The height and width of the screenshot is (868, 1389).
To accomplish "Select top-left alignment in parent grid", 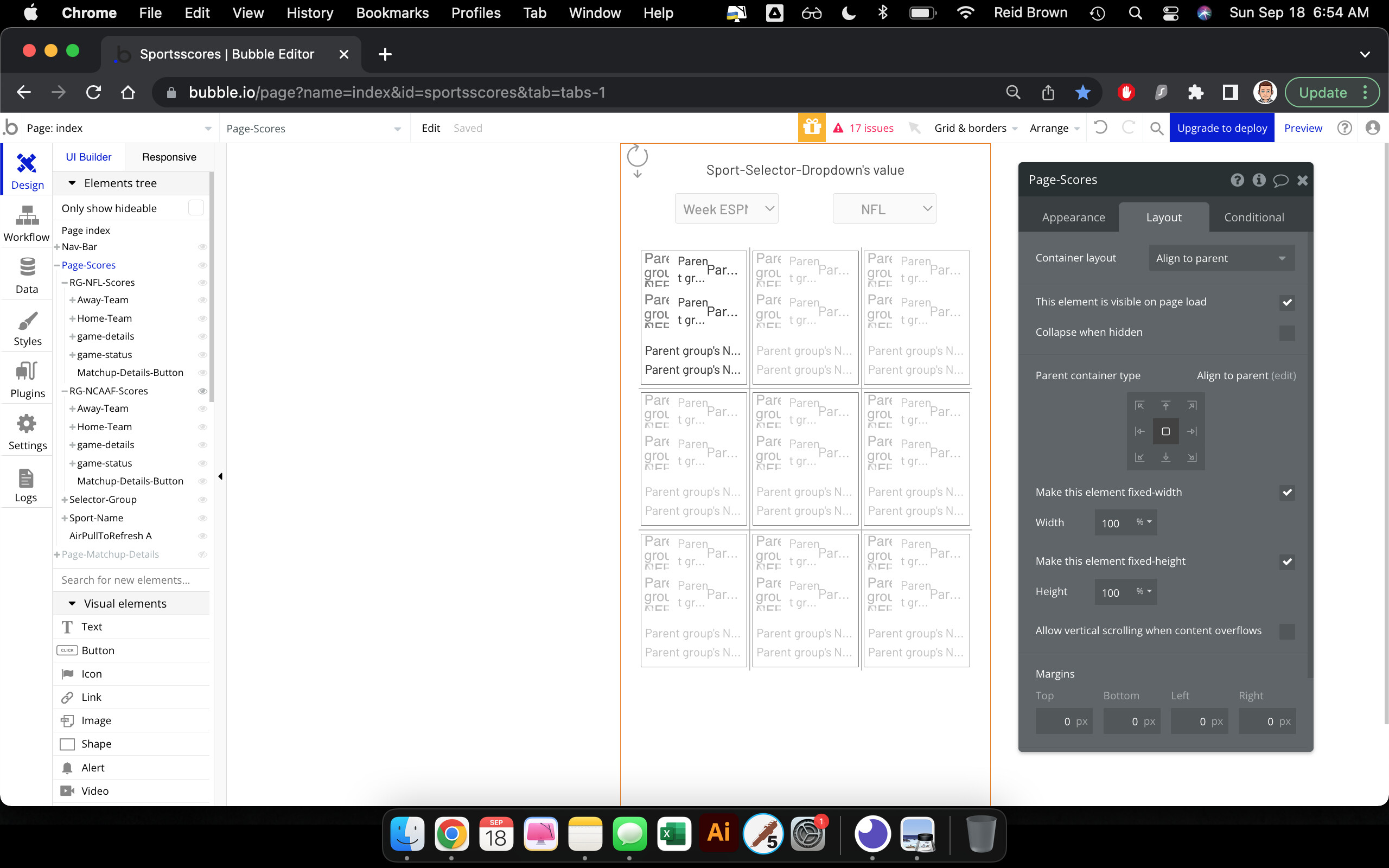I will pos(1139,405).
